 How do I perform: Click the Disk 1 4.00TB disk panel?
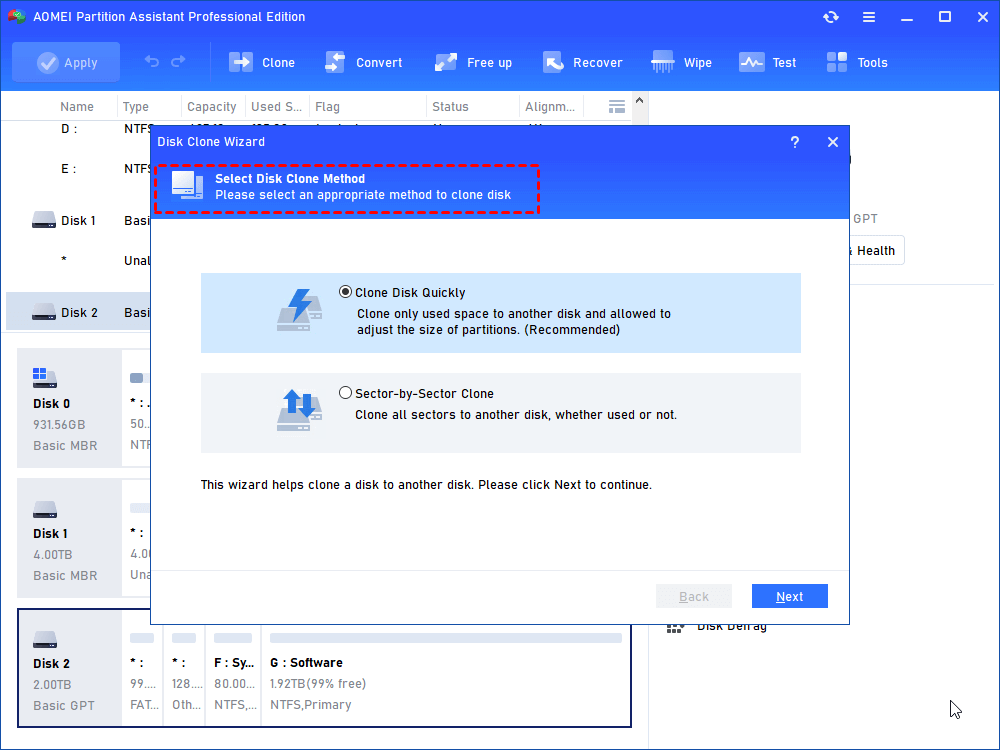tap(70, 538)
